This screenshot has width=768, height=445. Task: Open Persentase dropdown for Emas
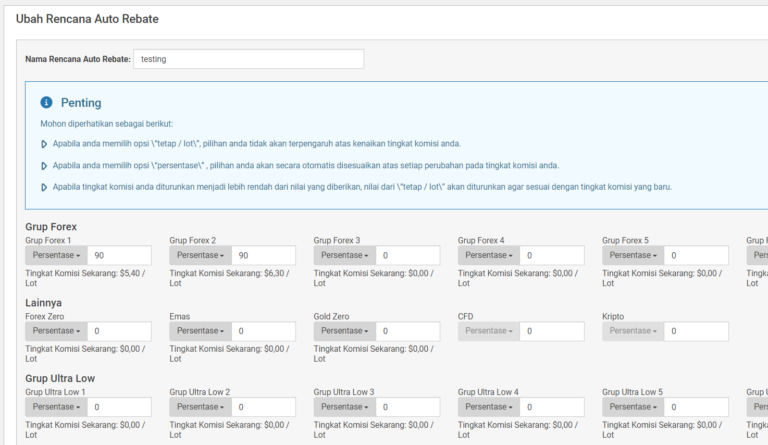point(200,331)
